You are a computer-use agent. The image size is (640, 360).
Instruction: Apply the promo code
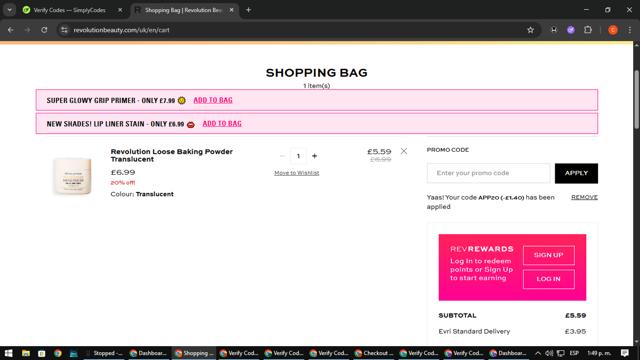coord(576,173)
